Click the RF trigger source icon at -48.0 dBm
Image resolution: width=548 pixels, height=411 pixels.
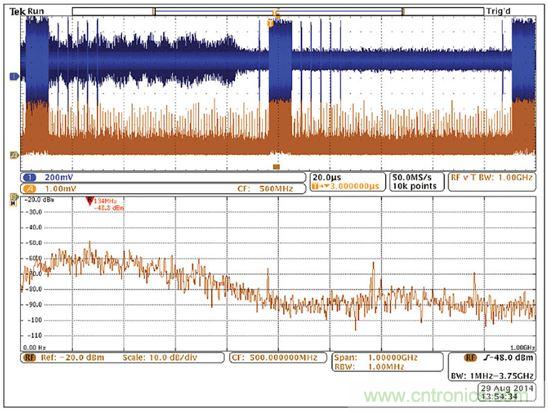tap(470, 358)
